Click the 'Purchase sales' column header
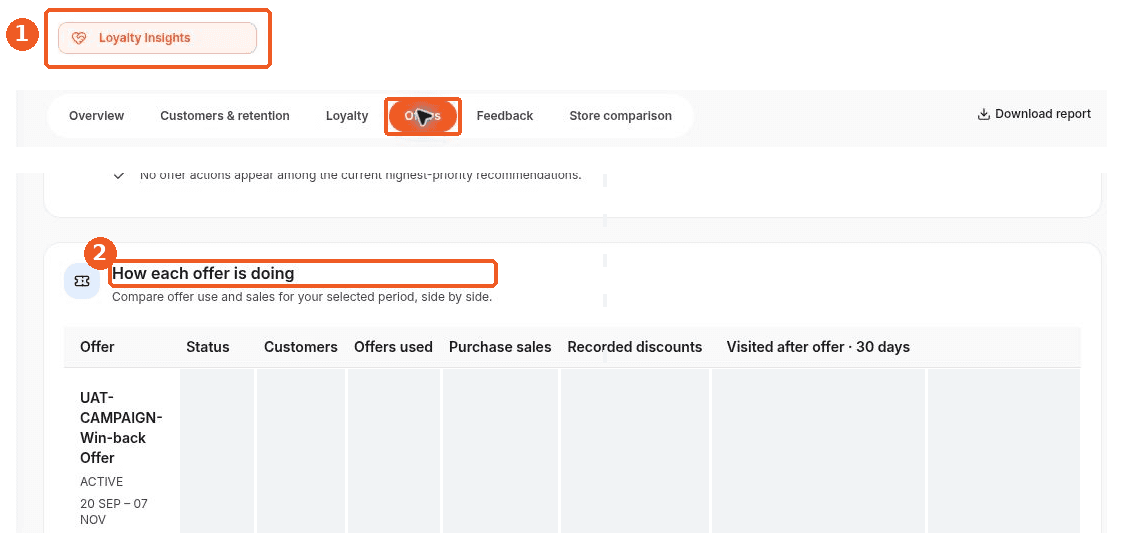 point(500,347)
